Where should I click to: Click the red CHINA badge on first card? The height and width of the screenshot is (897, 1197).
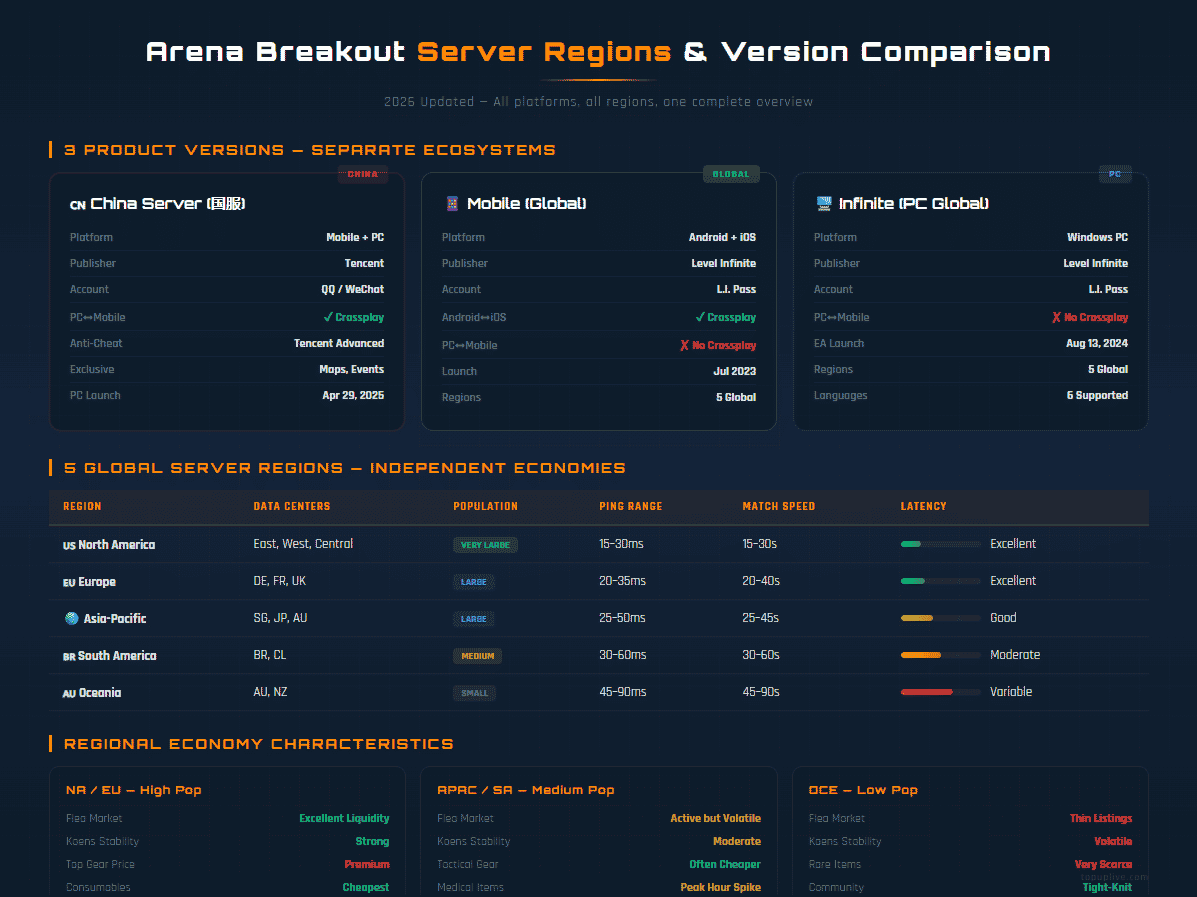pyautogui.click(x=363, y=174)
